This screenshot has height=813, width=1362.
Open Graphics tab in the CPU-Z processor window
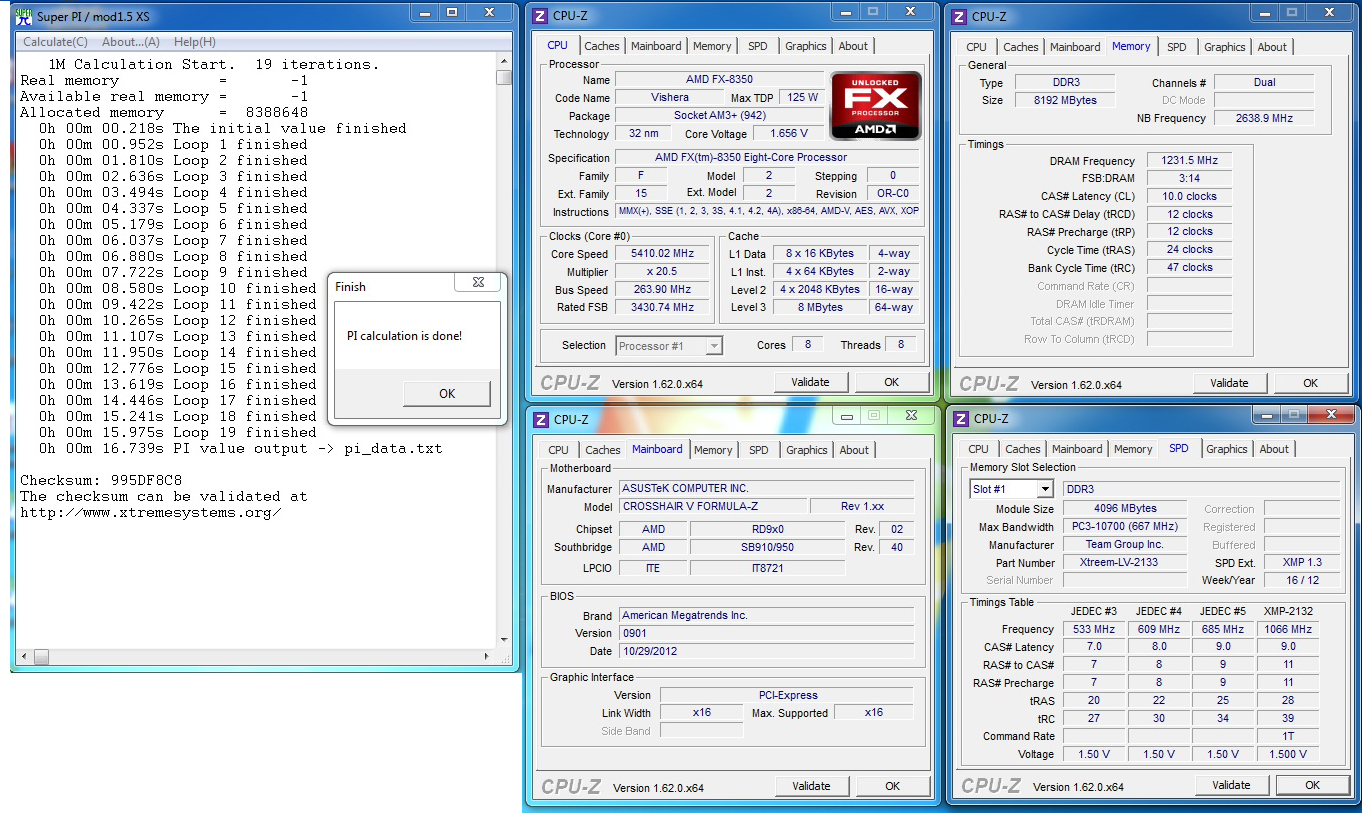tap(805, 46)
